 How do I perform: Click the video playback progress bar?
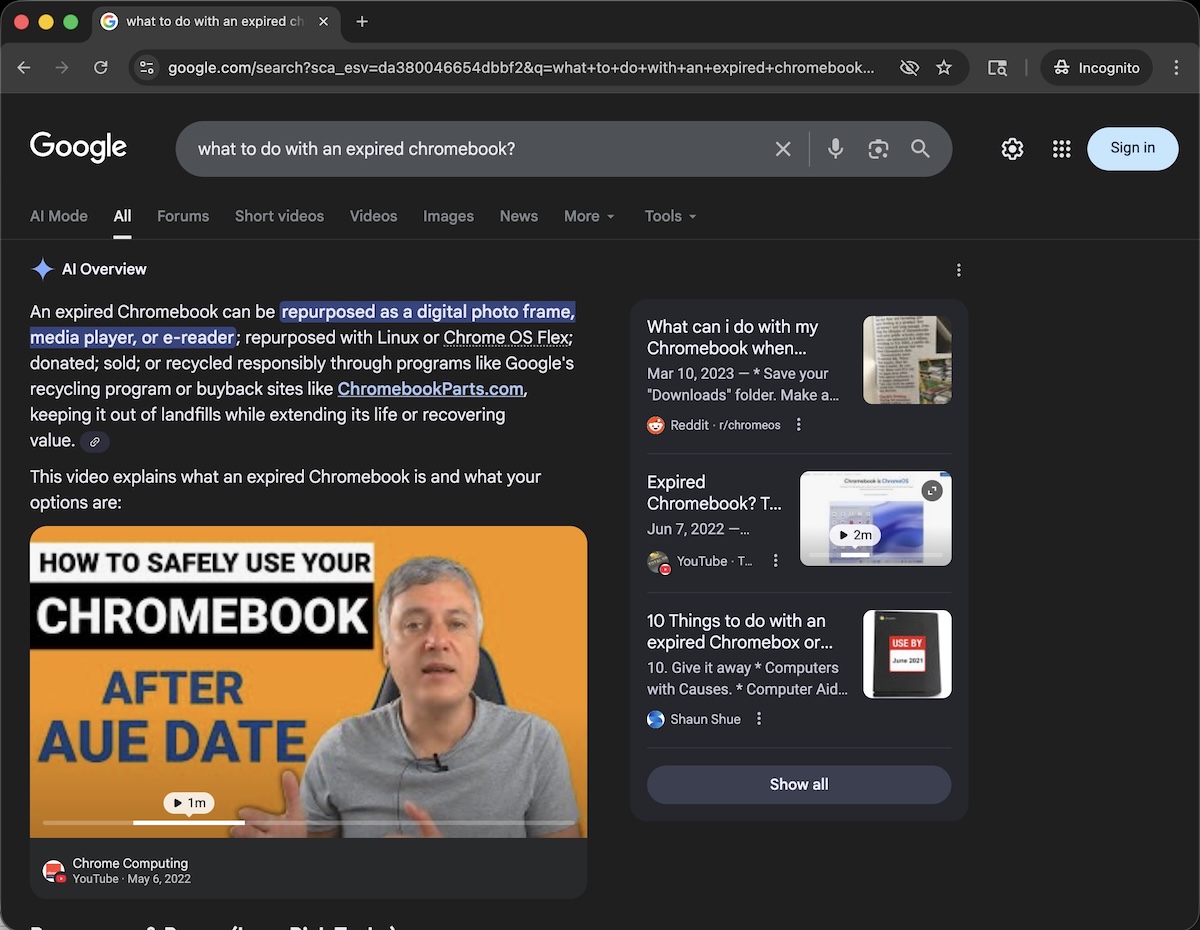pyautogui.click(x=309, y=822)
